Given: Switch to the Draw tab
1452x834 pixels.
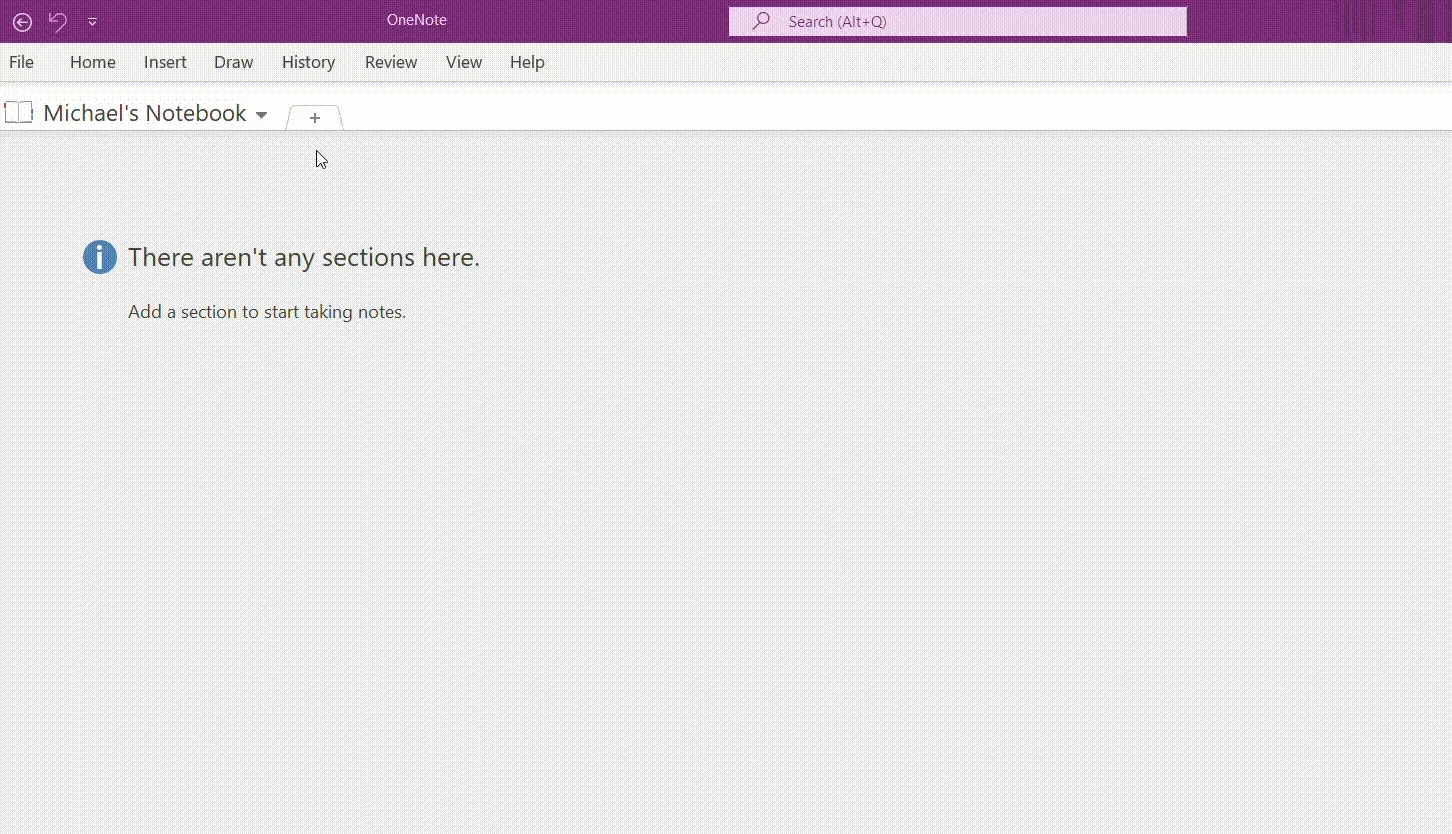Looking at the screenshot, I should (x=233, y=62).
